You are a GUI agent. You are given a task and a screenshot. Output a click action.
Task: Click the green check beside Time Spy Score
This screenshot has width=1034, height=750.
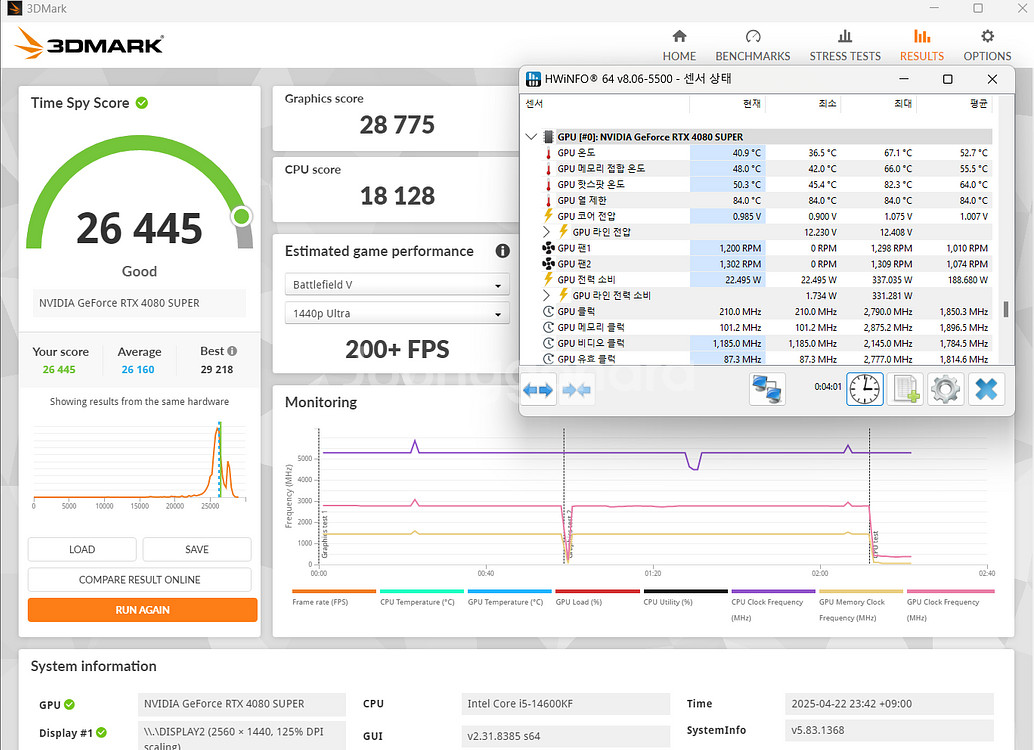pos(142,103)
